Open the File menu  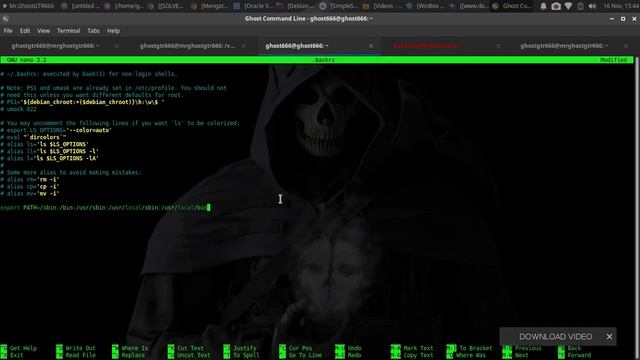(8, 31)
